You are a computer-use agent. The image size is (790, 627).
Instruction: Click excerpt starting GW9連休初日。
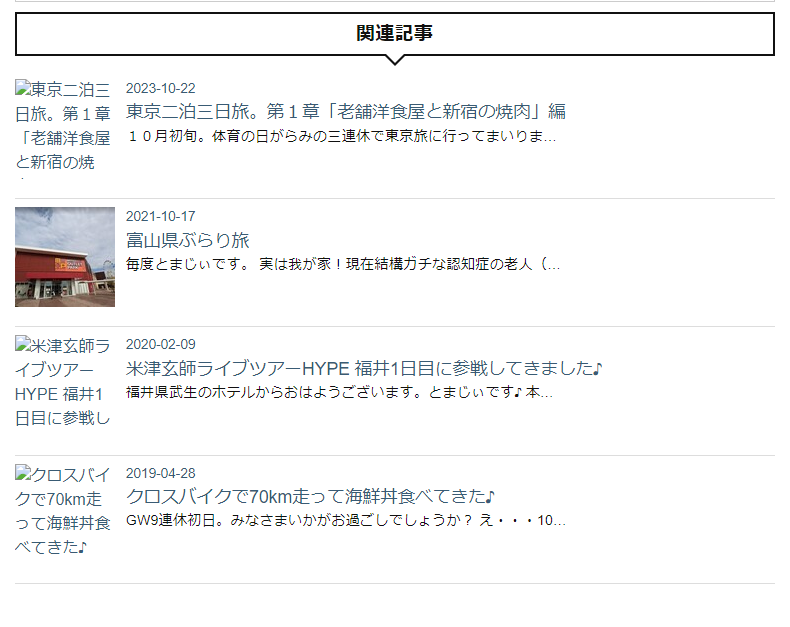(346, 520)
